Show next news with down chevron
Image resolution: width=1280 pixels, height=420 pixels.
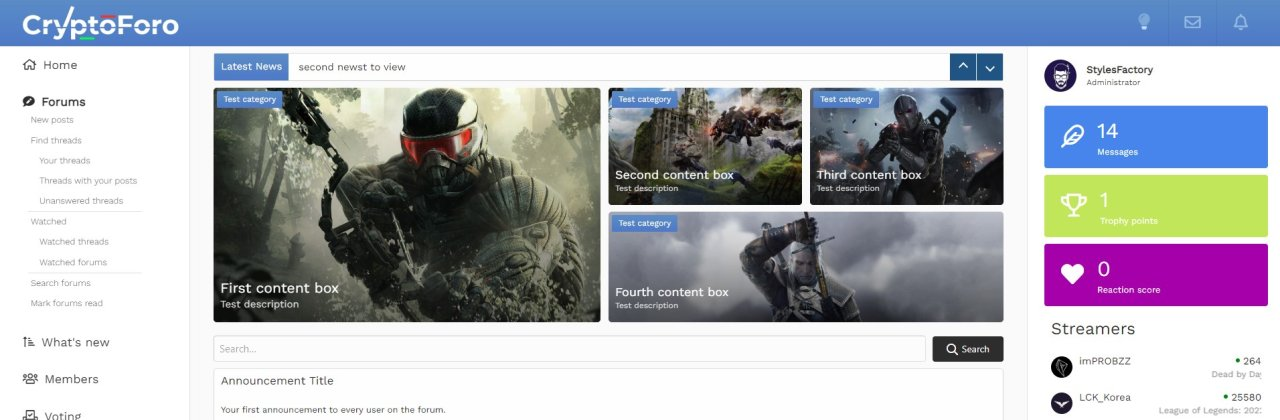pos(990,67)
